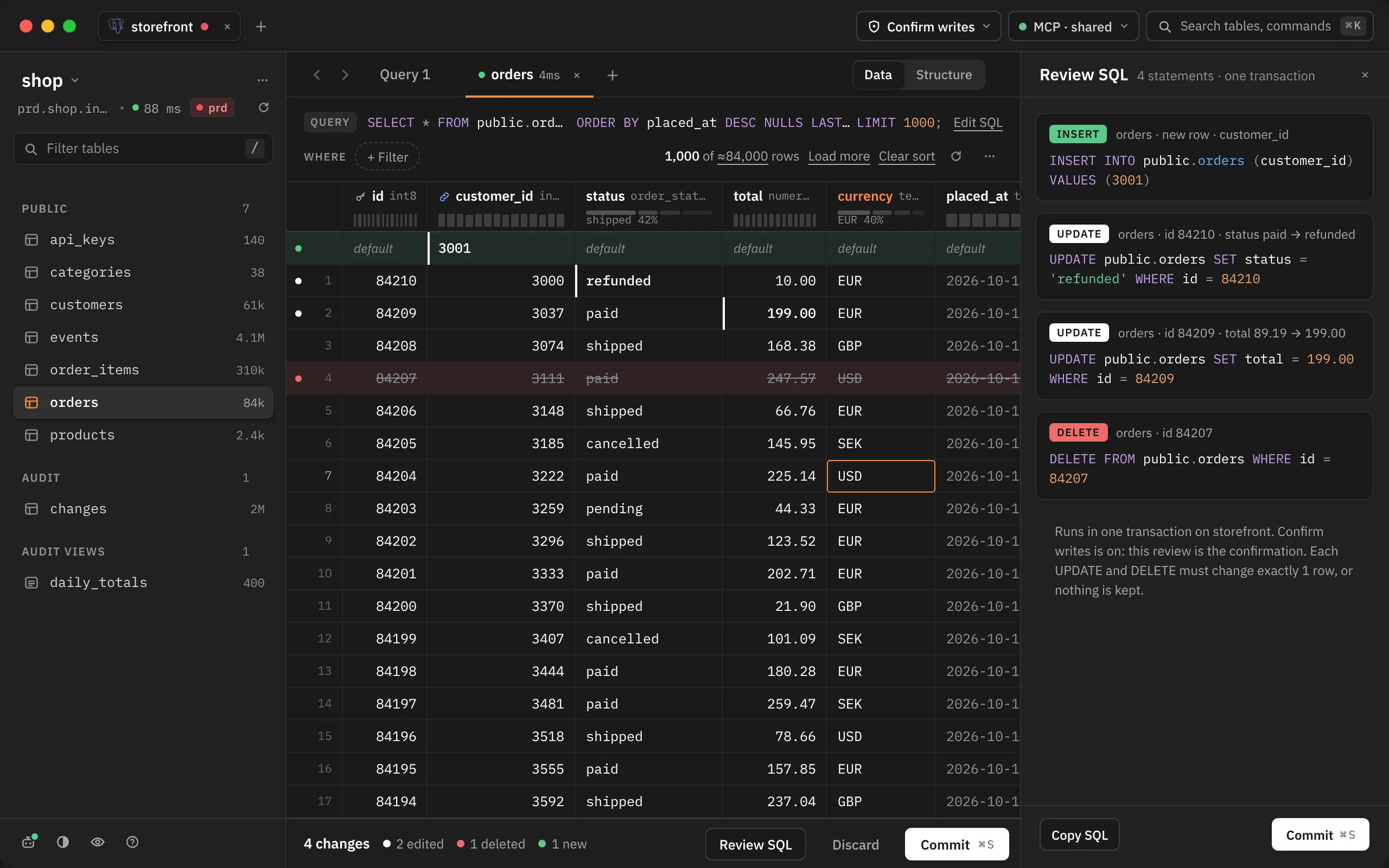
Task: Add a WHERE filter
Action: 387,157
